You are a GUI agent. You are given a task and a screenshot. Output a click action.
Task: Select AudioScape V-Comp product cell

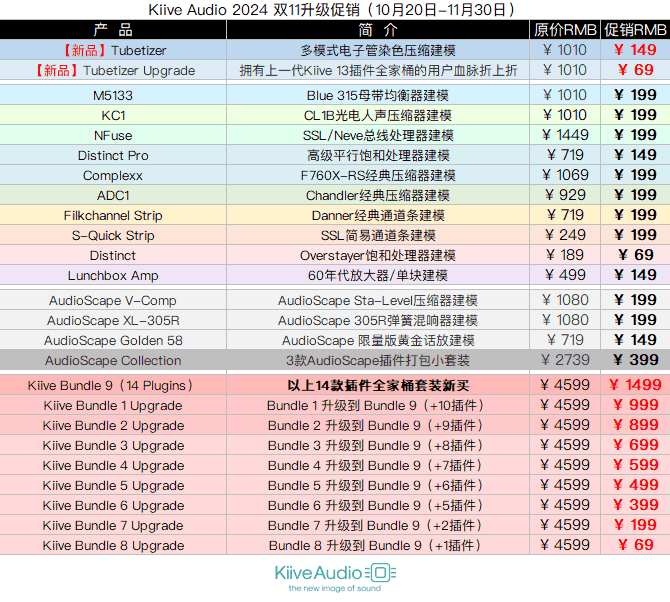pos(113,300)
